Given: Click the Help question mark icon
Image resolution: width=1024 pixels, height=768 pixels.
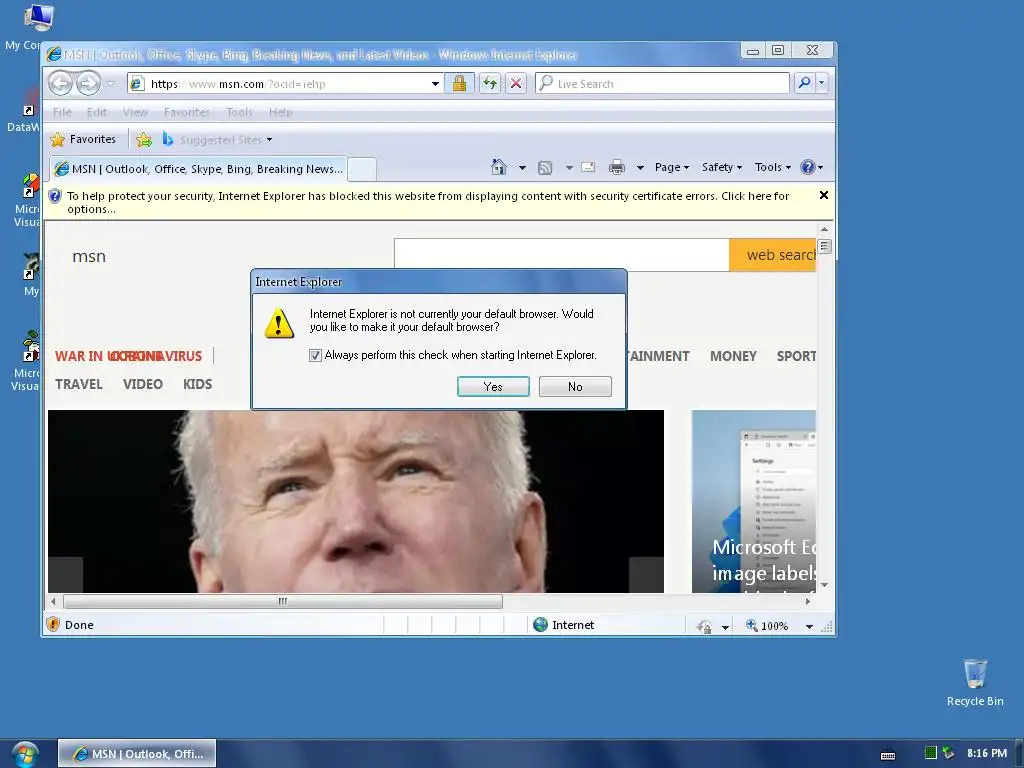Looking at the screenshot, I should (808, 167).
